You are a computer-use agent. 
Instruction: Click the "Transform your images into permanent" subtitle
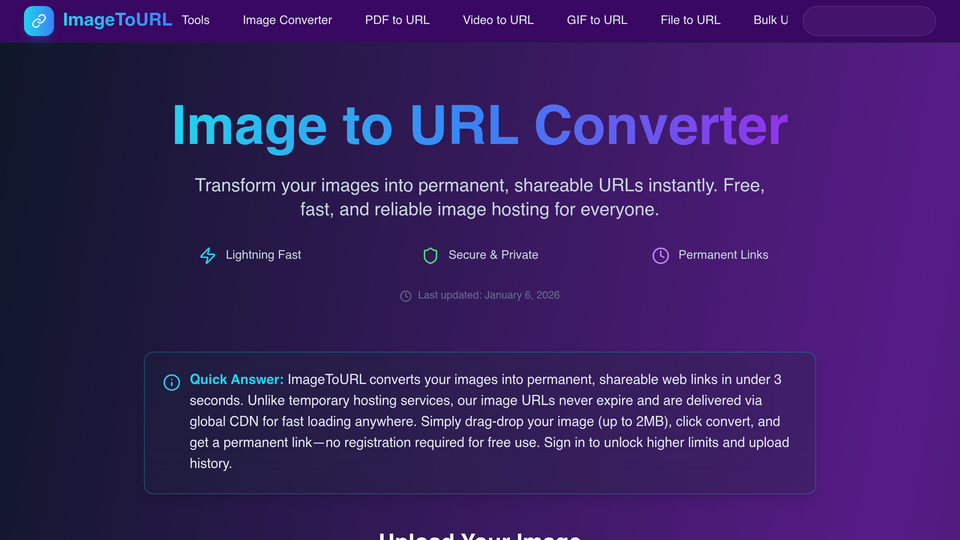point(479,197)
